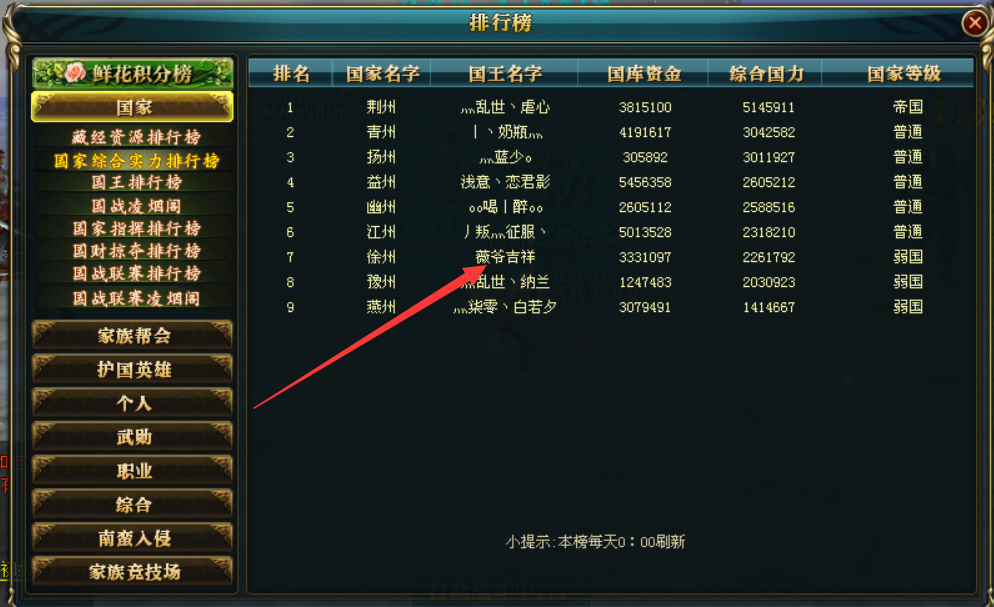
Task: Click the 南蛮入侵 category button
Action: (x=133, y=538)
